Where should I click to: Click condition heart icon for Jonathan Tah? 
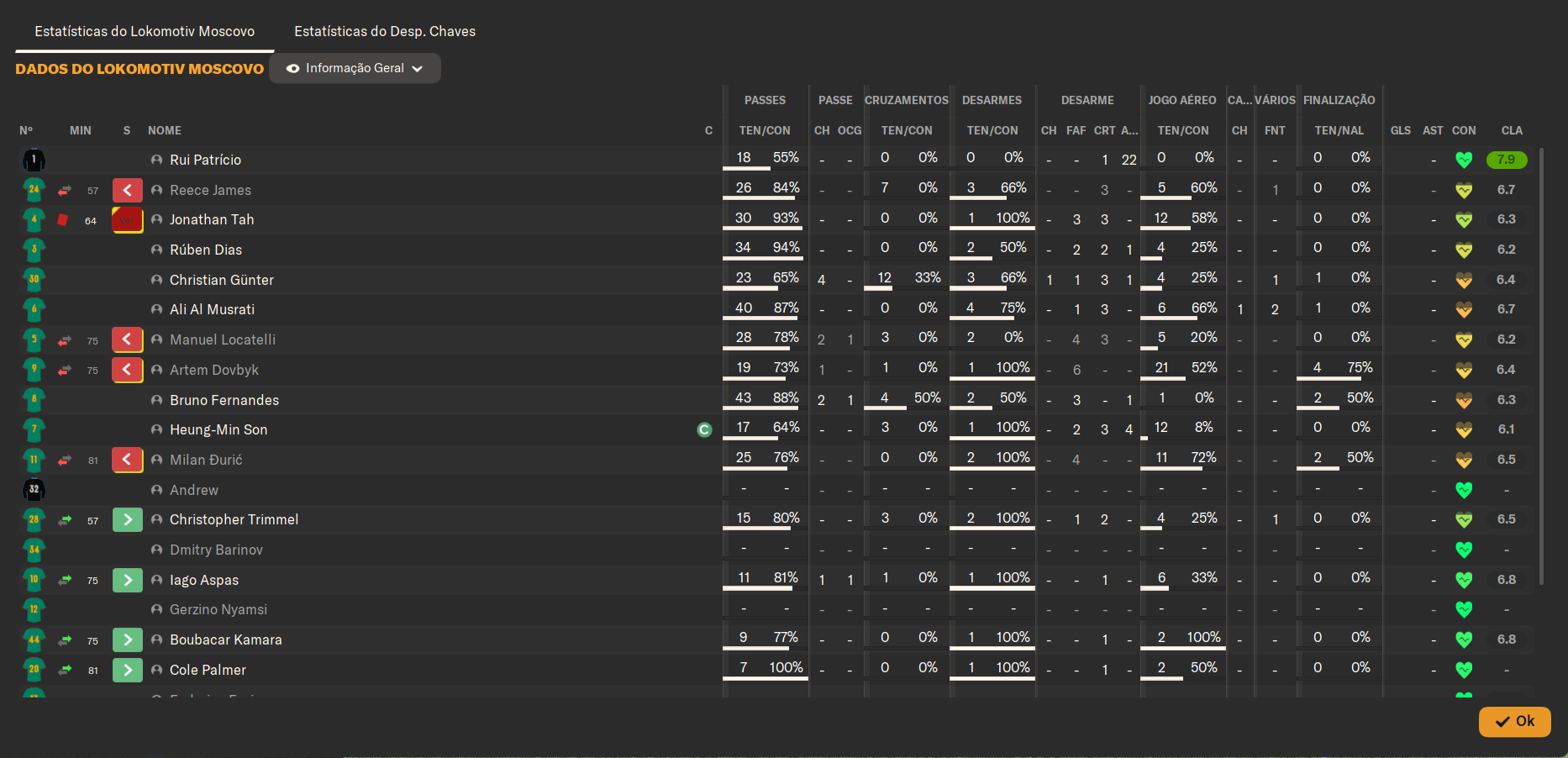click(1464, 220)
